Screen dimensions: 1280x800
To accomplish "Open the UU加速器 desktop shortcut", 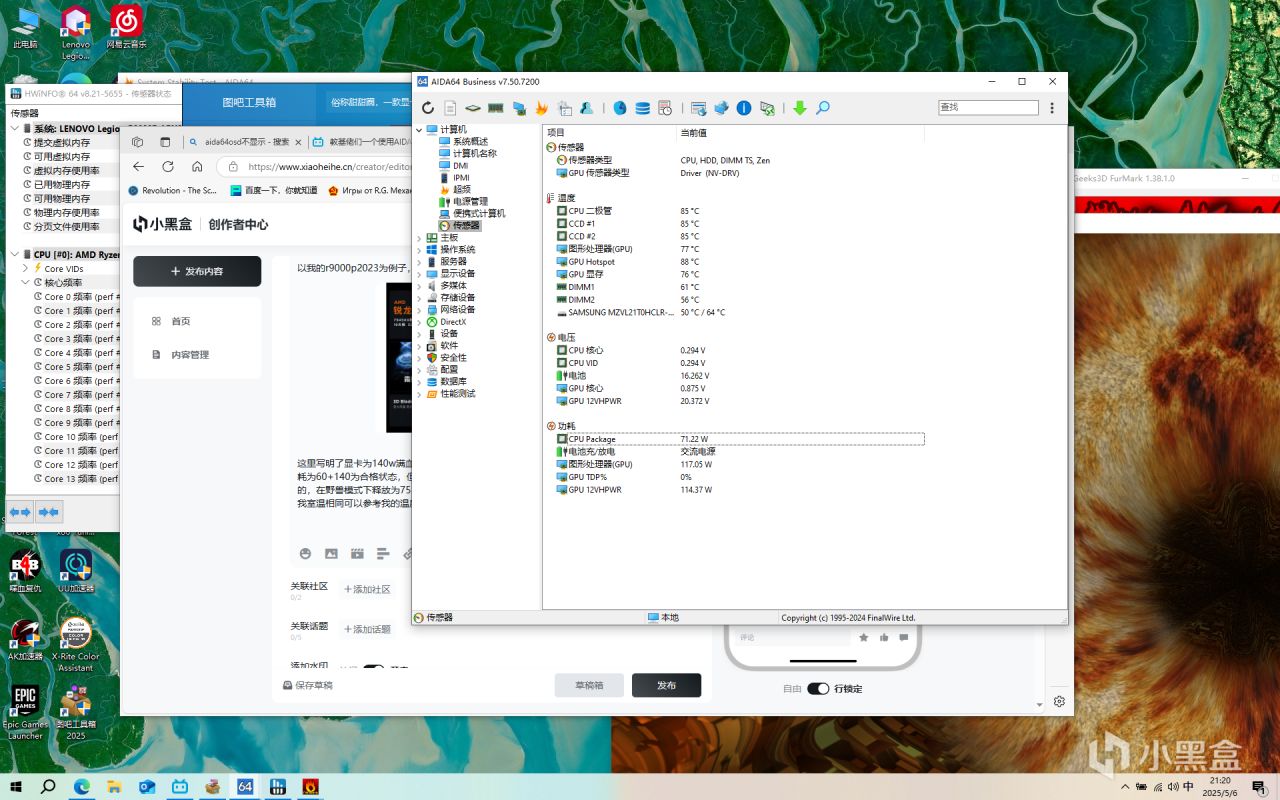I will [x=76, y=571].
